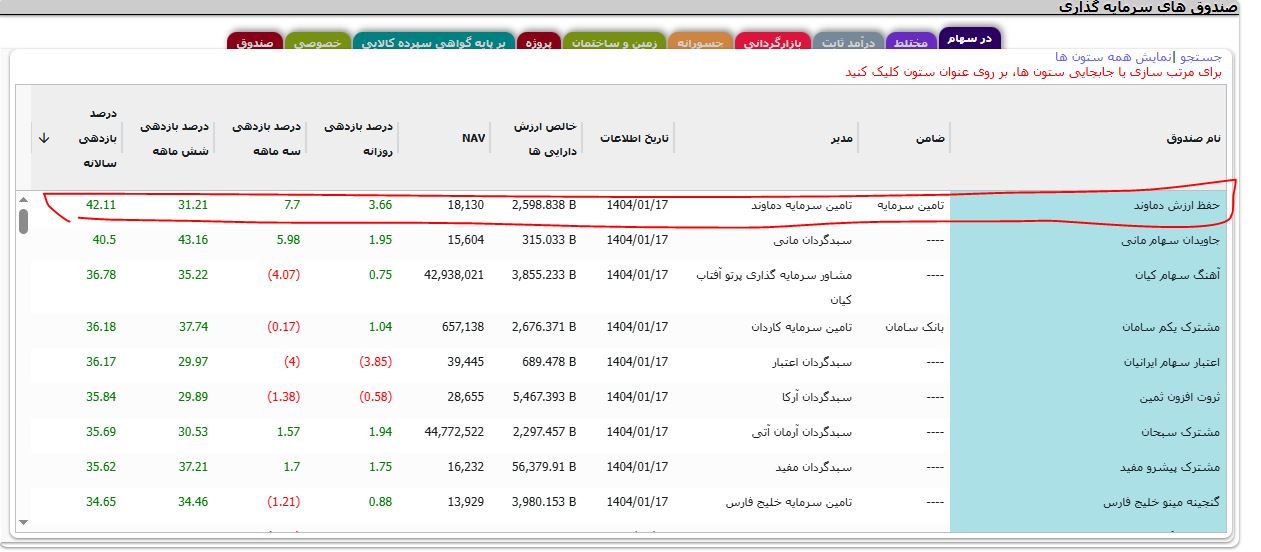
Task: Sort by the درصد بازدهی سه ماهه header
Action: pos(267,139)
